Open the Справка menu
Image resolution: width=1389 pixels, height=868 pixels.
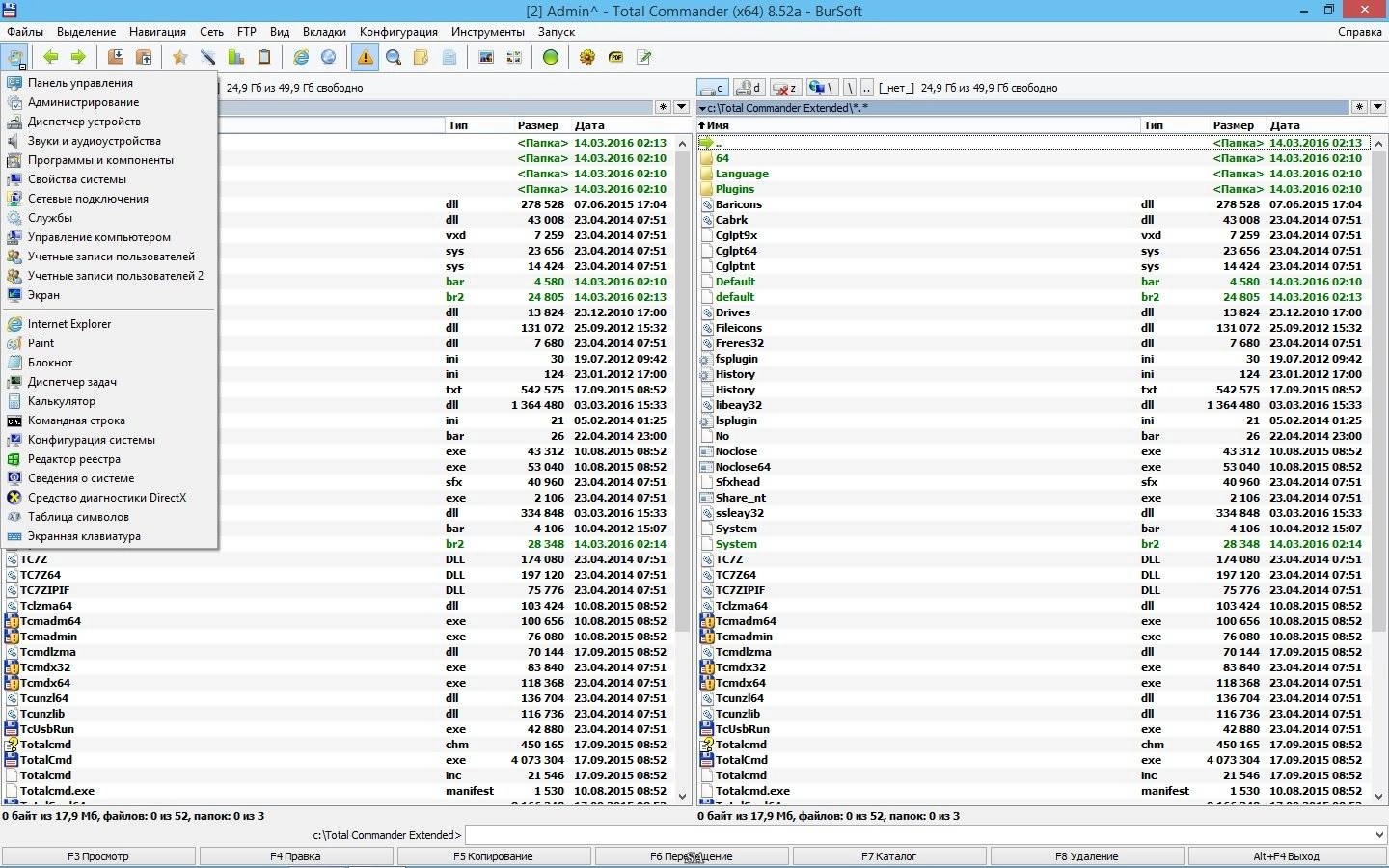click(1360, 32)
